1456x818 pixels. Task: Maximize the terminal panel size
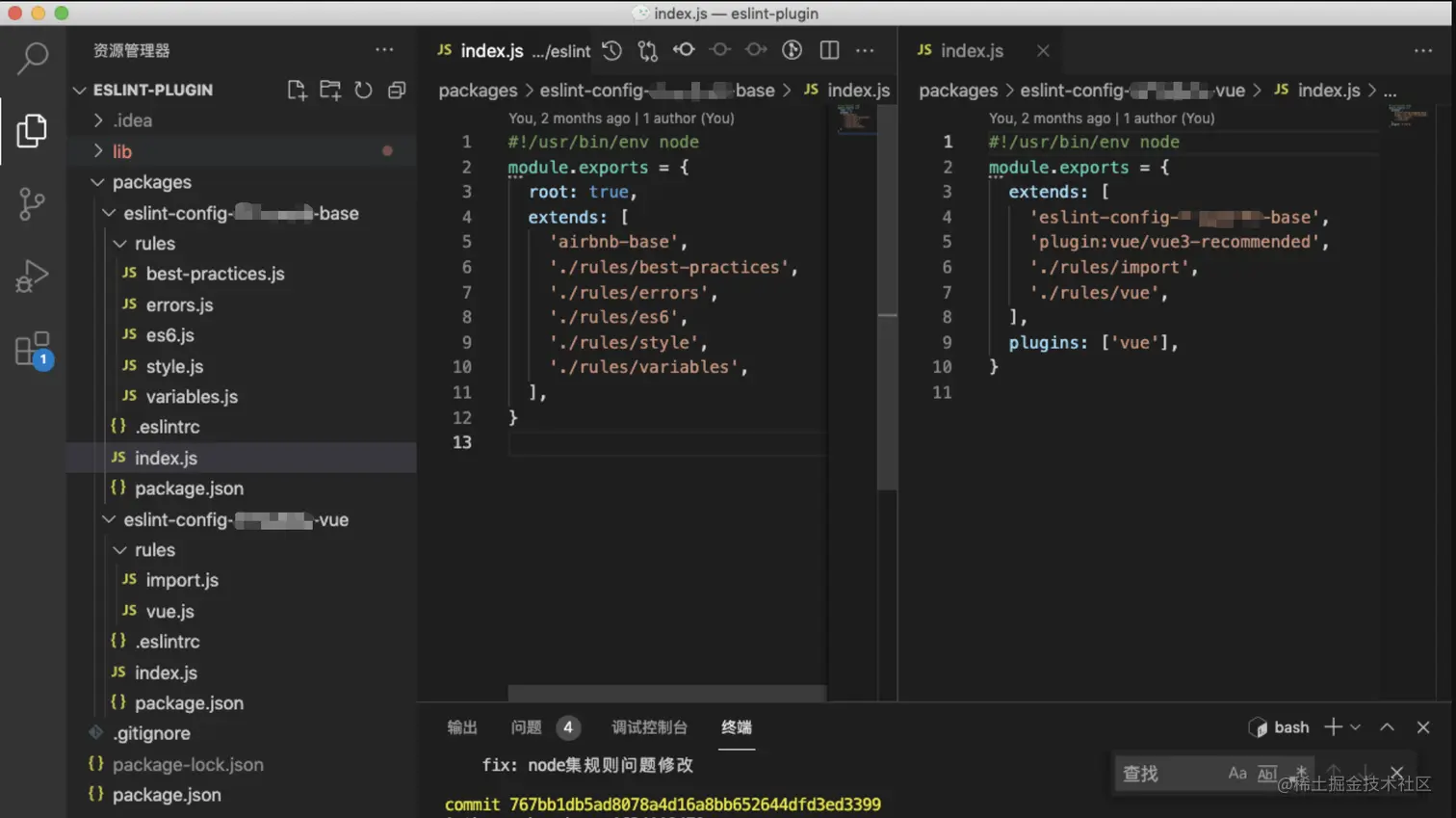[1387, 727]
